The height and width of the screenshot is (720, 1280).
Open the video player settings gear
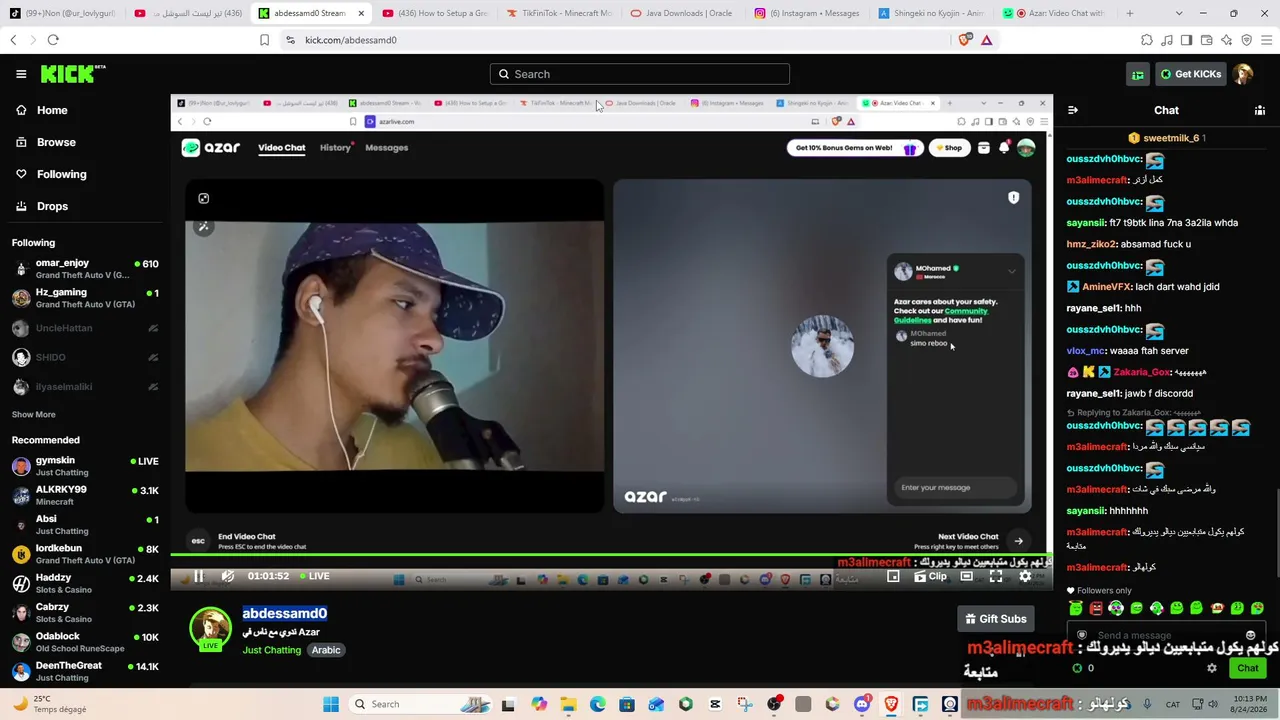1025,576
